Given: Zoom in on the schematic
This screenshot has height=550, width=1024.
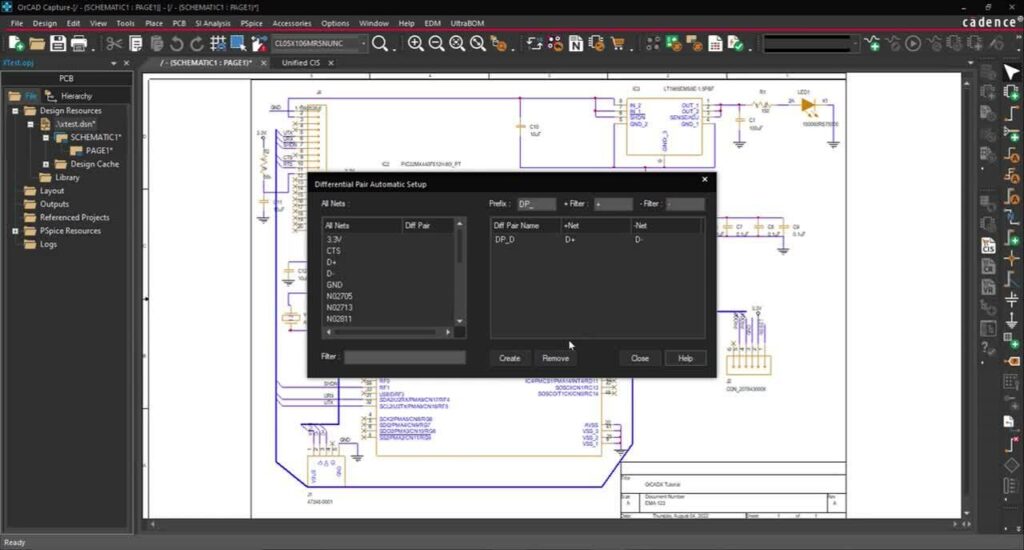Looking at the screenshot, I should [x=415, y=44].
